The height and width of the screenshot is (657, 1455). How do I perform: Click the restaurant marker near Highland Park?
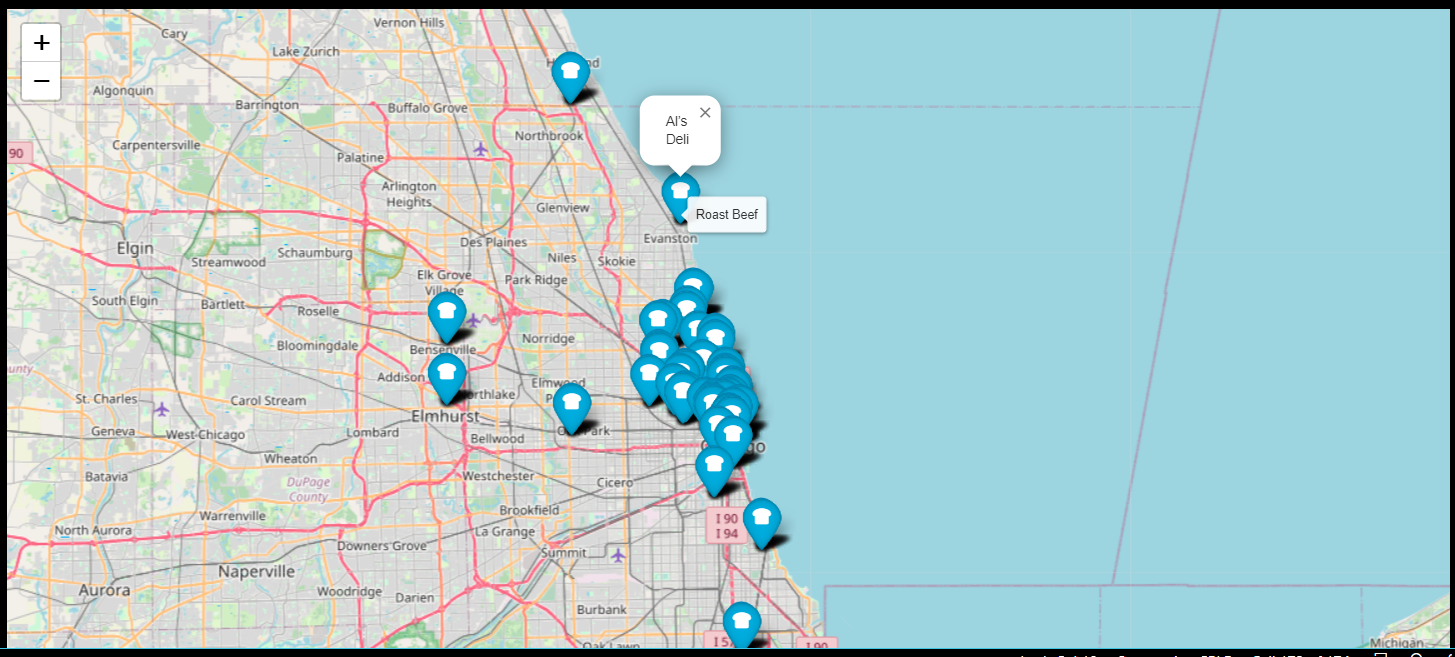tap(570, 77)
